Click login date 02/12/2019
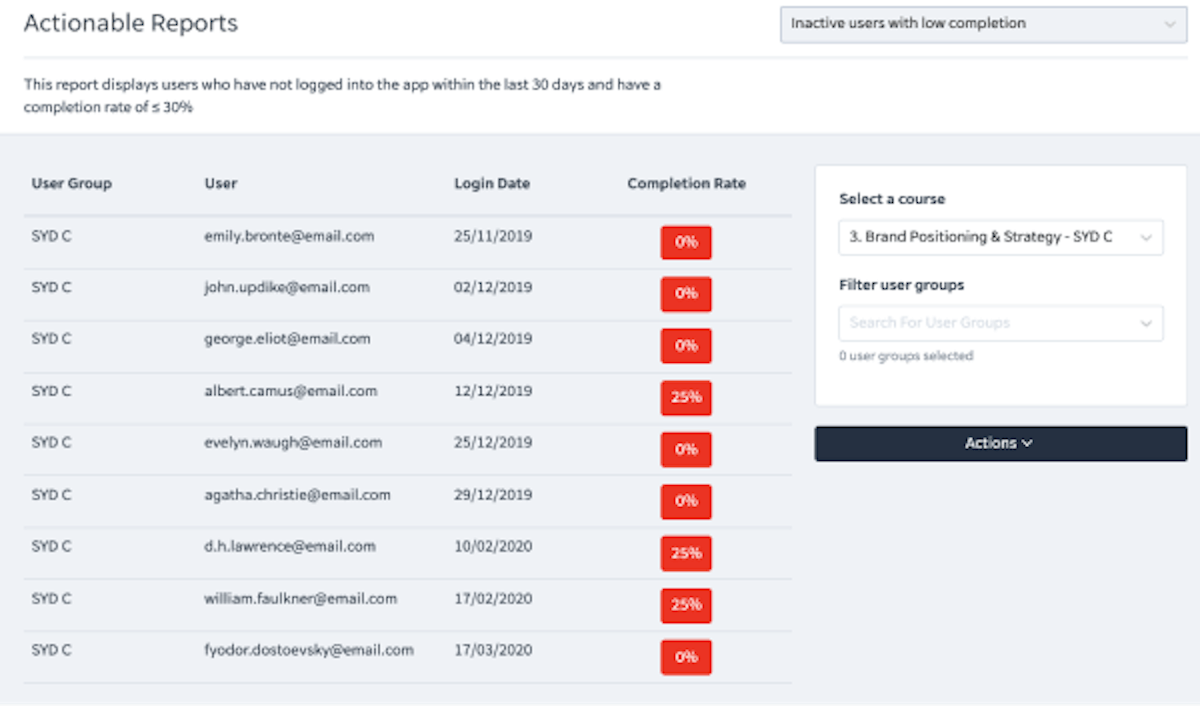 pos(493,287)
